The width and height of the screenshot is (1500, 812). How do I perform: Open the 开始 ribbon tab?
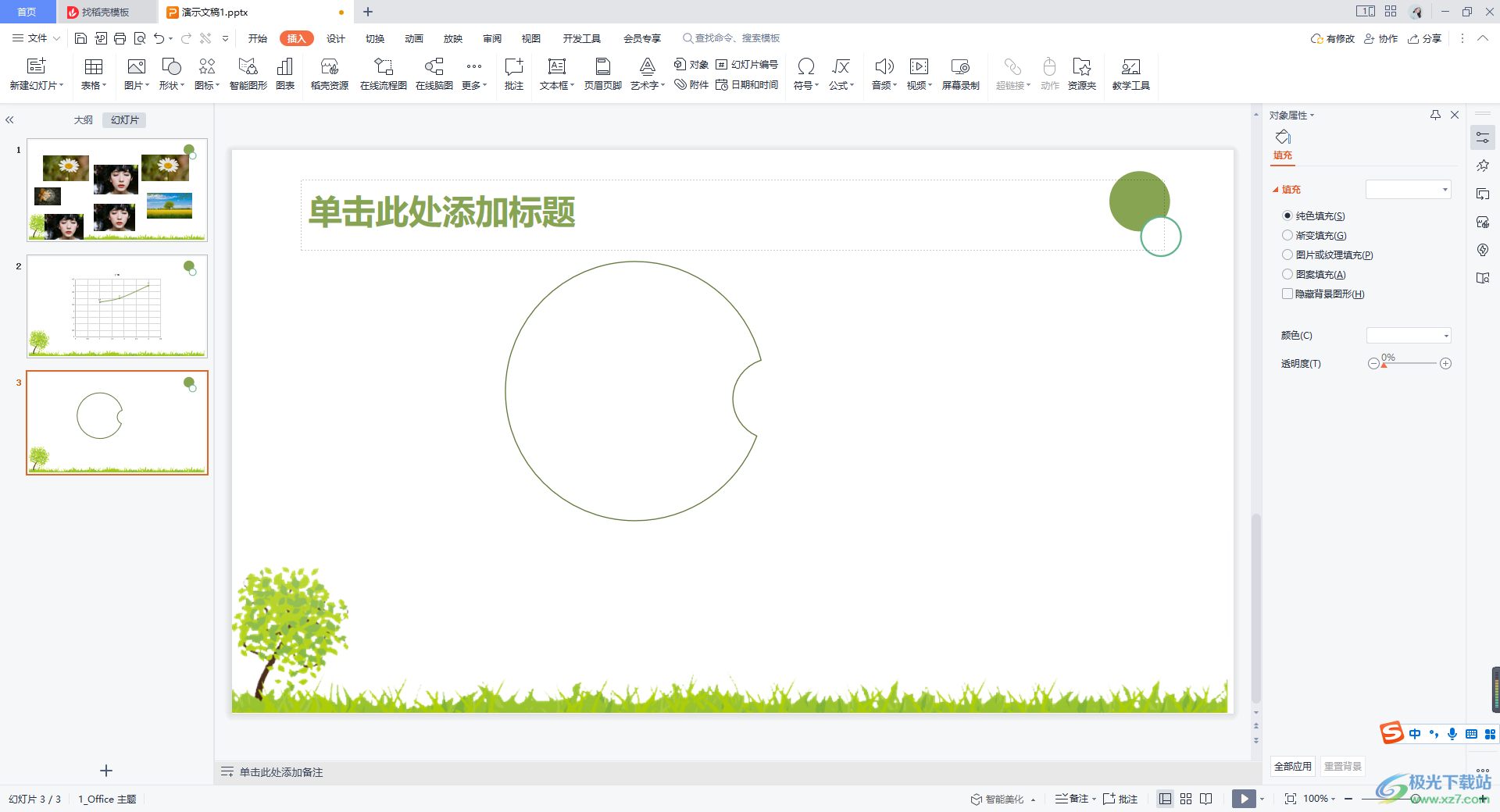coord(258,38)
